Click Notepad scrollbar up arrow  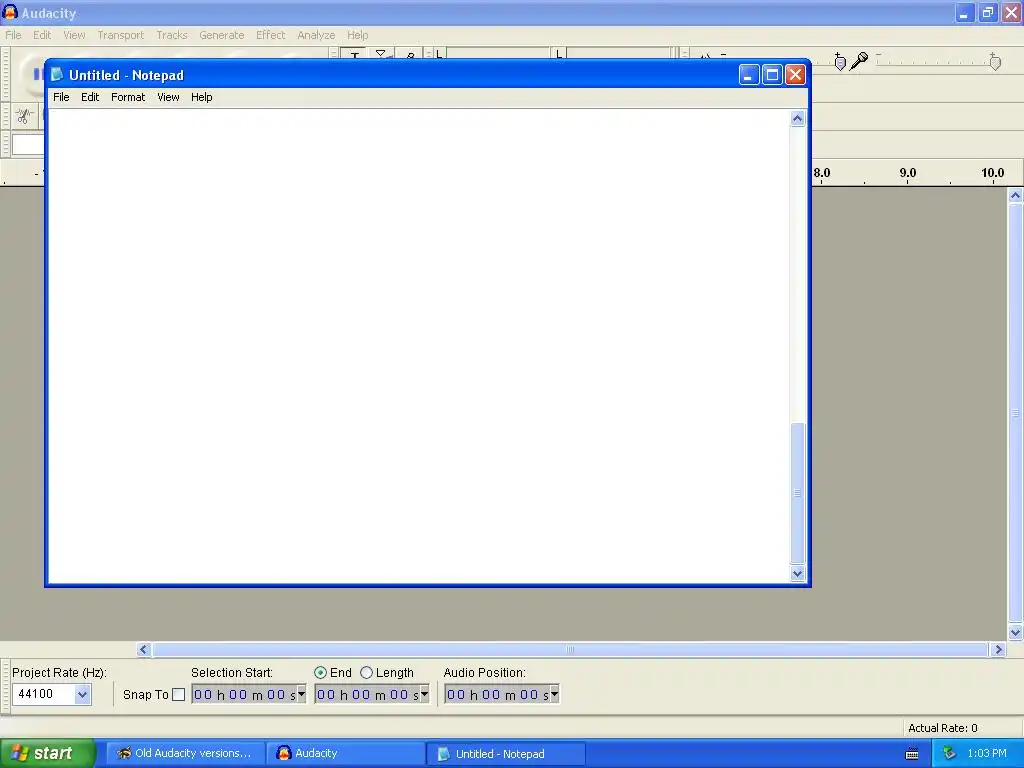click(797, 118)
